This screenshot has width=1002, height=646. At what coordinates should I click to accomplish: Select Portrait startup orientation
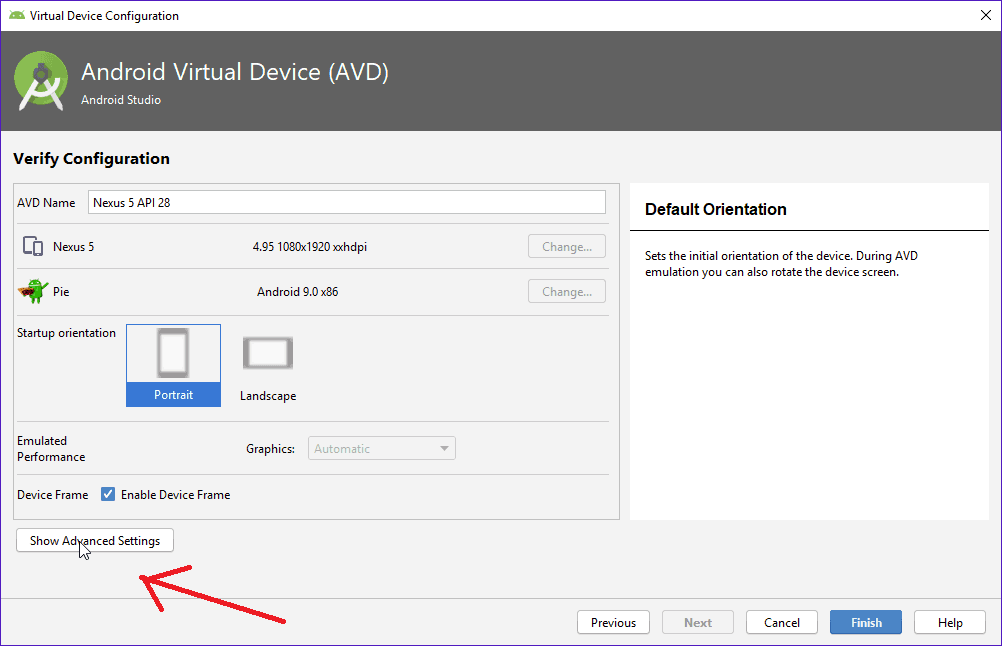click(x=173, y=365)
